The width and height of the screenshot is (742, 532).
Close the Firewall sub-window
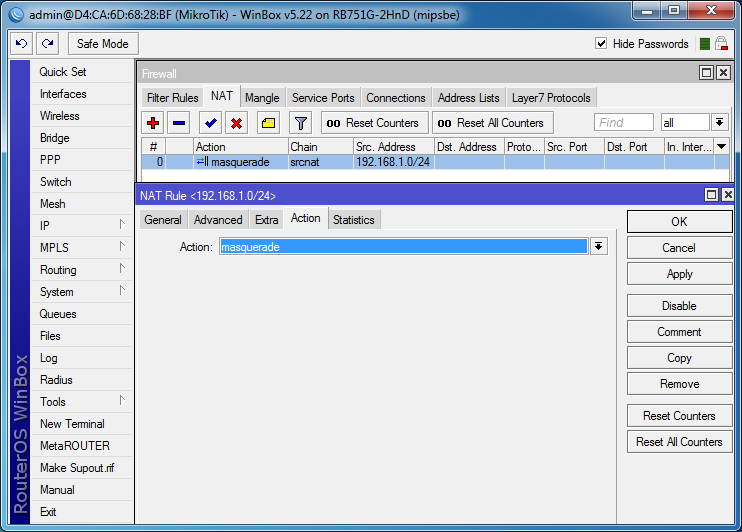(x=723, y=72)
